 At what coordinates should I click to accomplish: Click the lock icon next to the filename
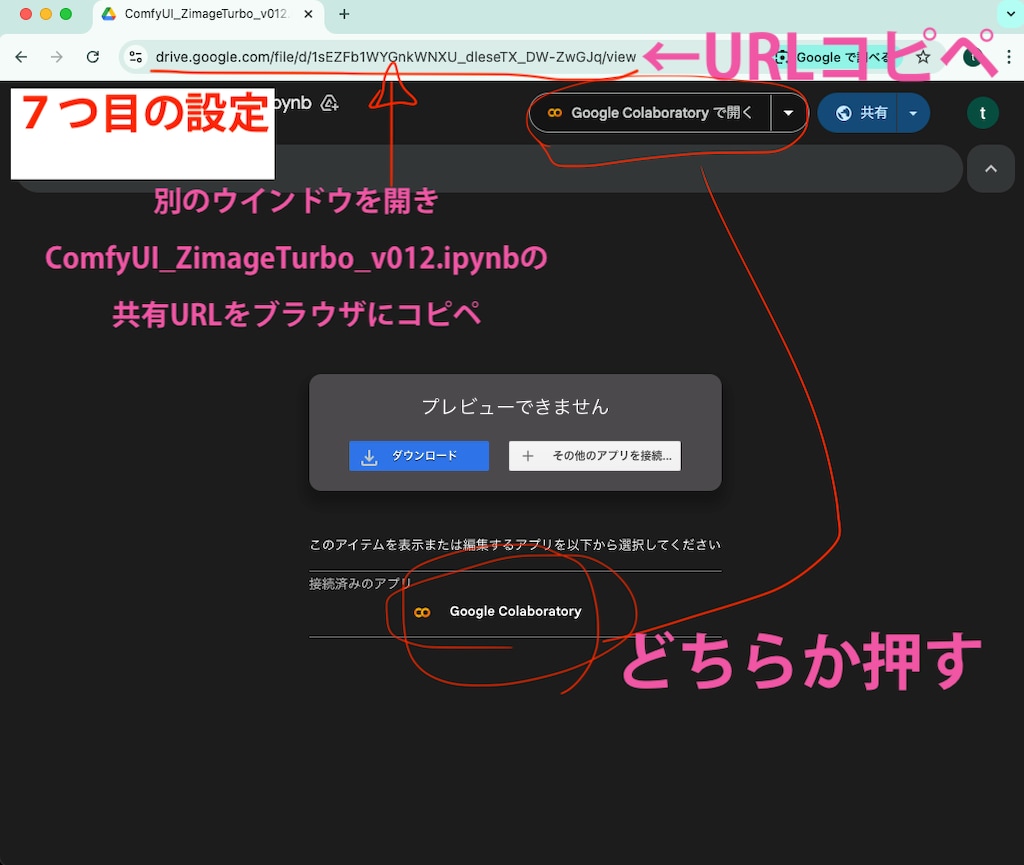pos(328,103)
